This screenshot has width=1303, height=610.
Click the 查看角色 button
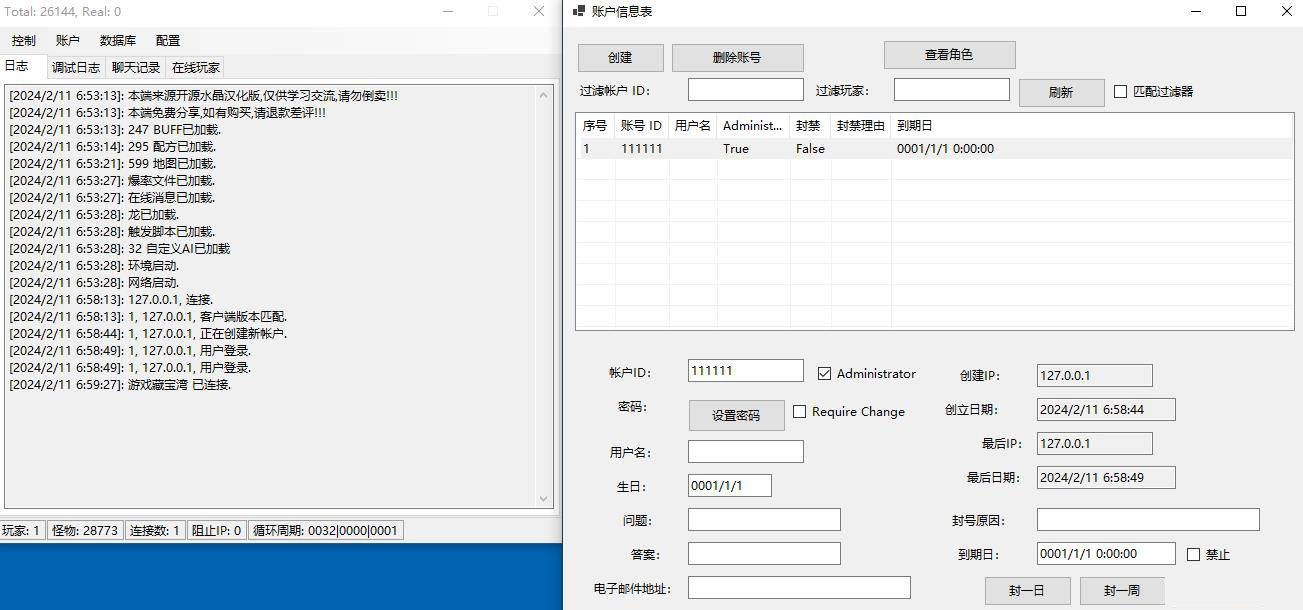pyautogui.click(x=949, y=55)
